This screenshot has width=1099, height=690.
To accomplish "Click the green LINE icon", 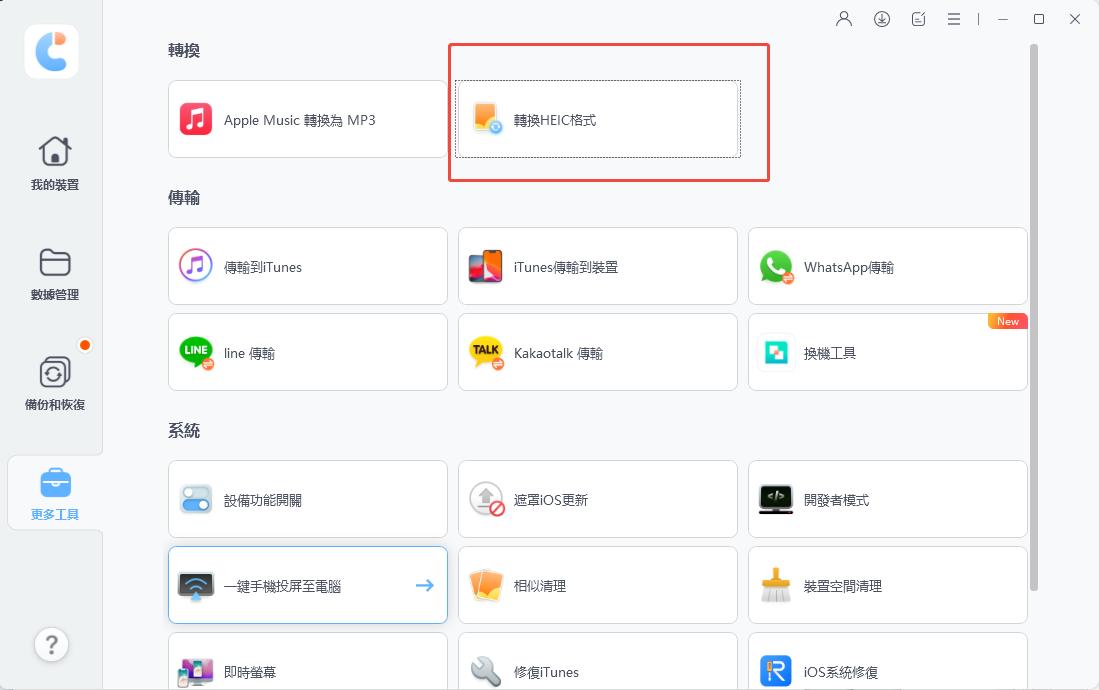I will pos(196,352).
